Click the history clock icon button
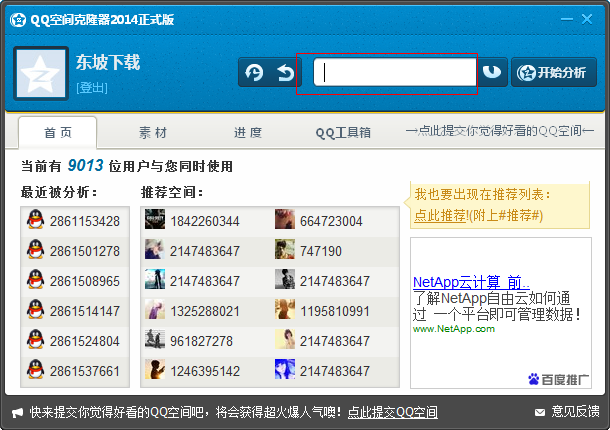 pos(254,72)
